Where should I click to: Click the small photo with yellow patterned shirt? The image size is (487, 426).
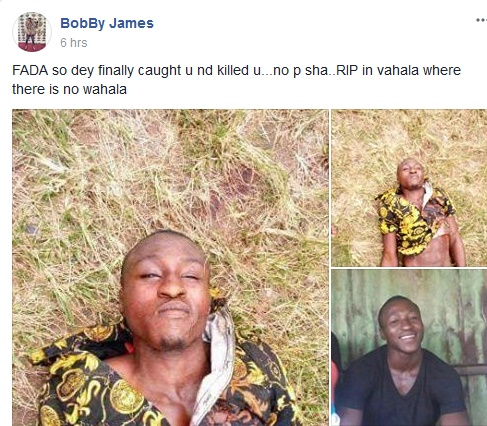pos(409,188)
